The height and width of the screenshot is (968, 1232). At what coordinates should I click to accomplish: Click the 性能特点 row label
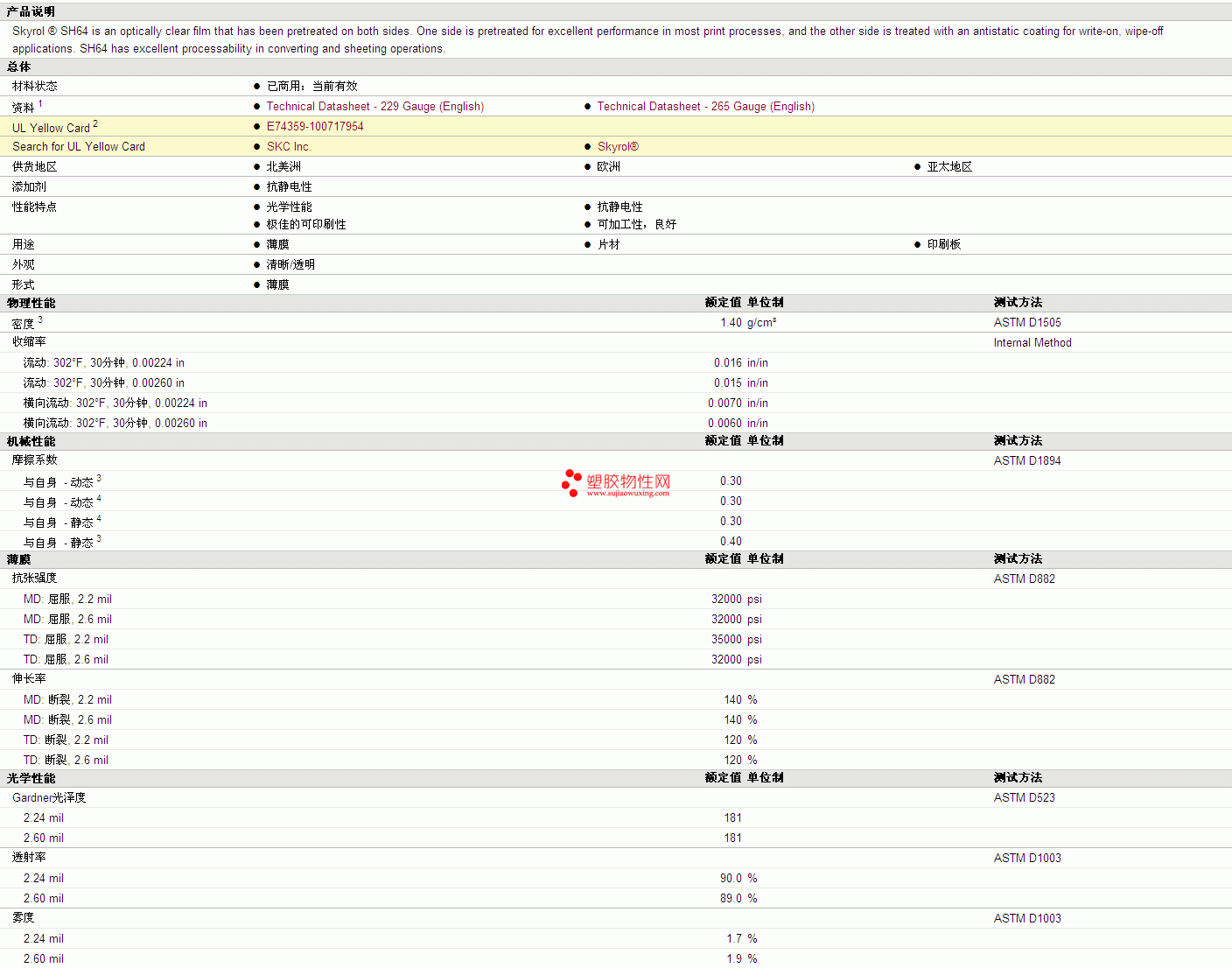click(35, 207)
